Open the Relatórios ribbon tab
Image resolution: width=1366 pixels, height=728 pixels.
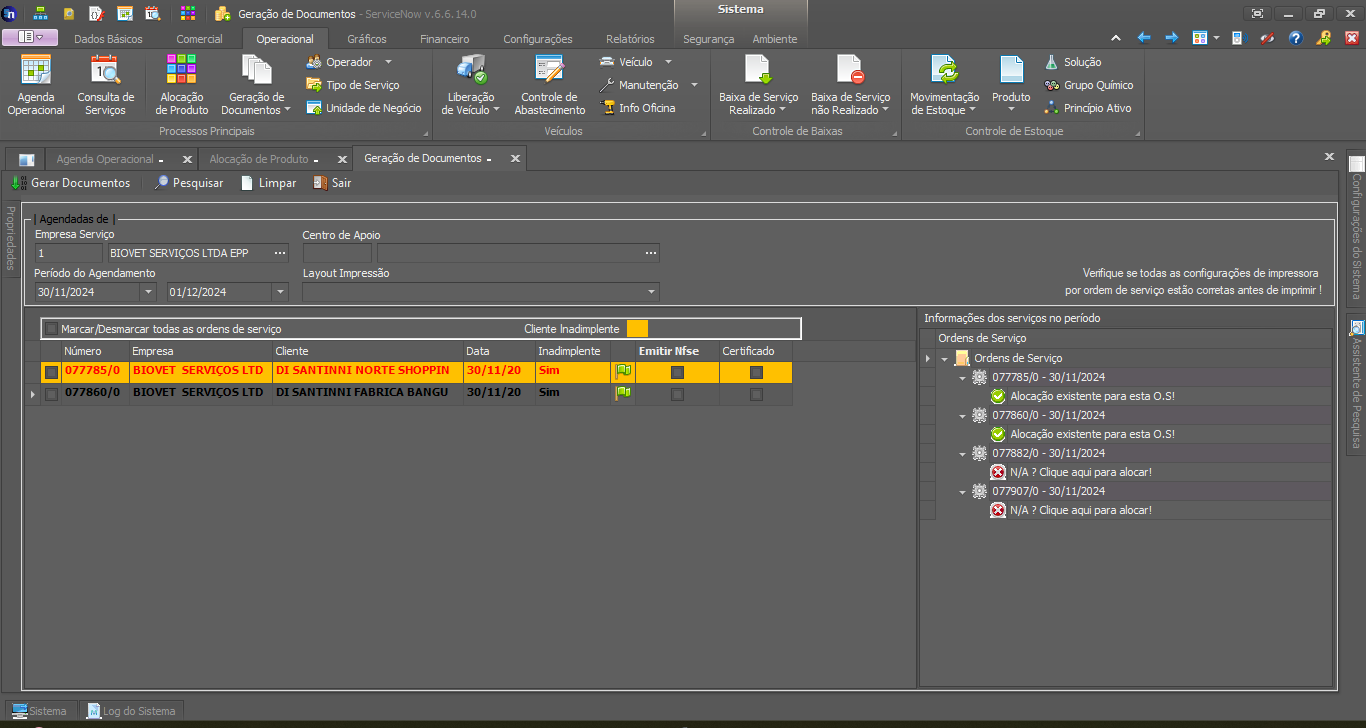[x=630, y=39]
